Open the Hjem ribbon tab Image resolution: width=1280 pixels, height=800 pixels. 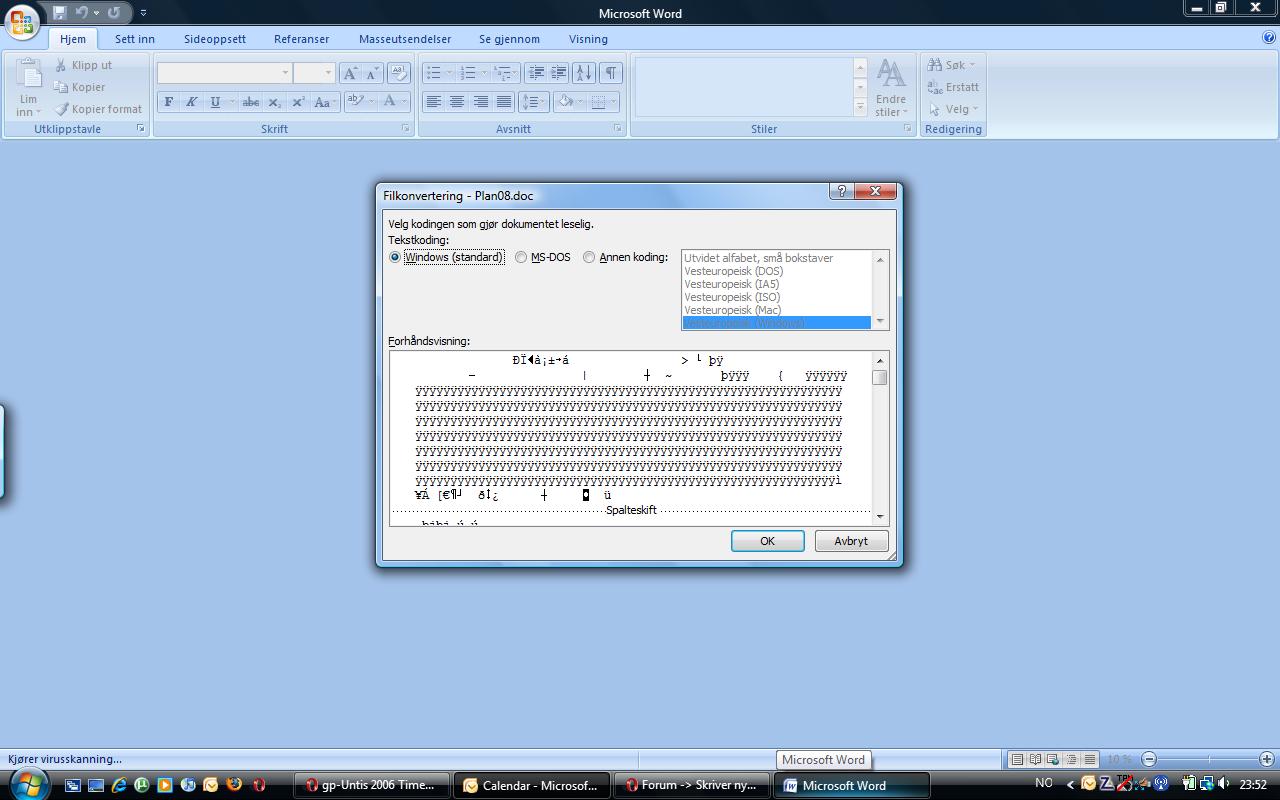click(72, 39)
